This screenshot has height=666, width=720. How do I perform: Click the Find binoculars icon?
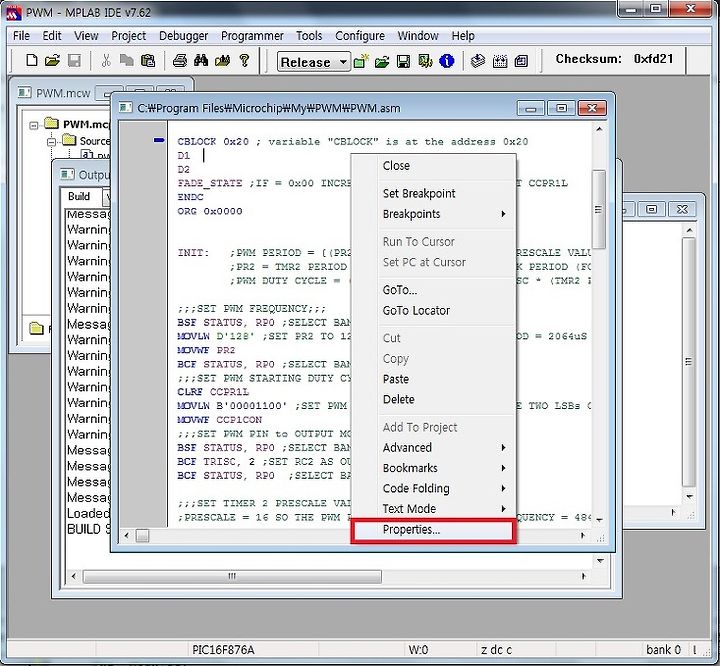point(201,60)
